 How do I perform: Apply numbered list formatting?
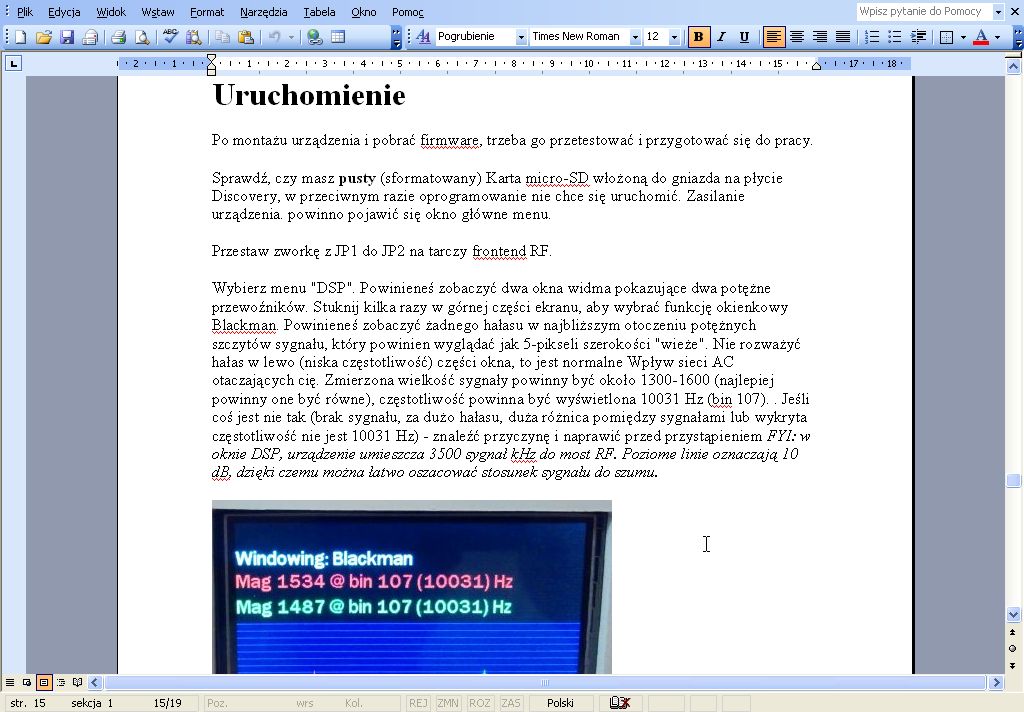click(x=872, y=37)
